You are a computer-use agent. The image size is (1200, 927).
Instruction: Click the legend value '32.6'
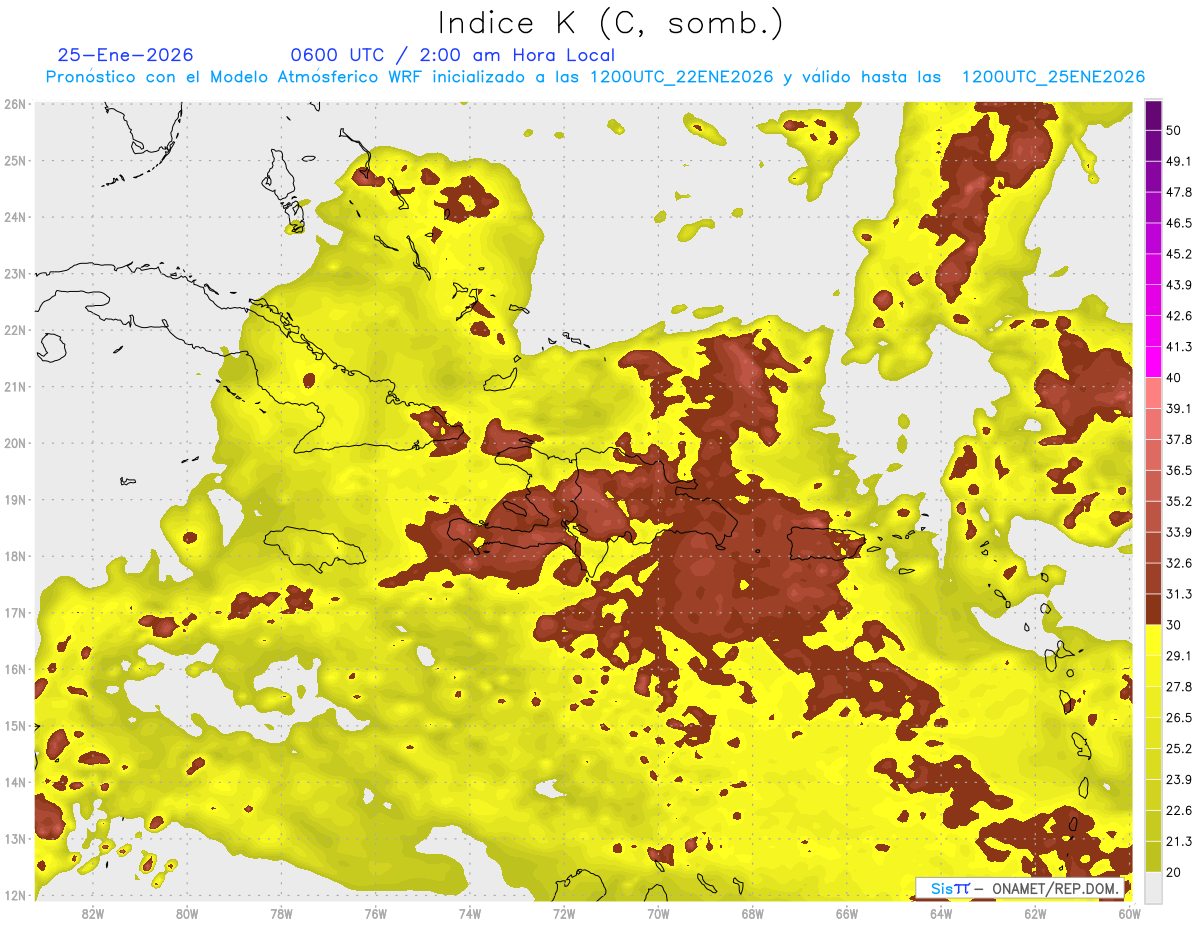point(1179,563)
